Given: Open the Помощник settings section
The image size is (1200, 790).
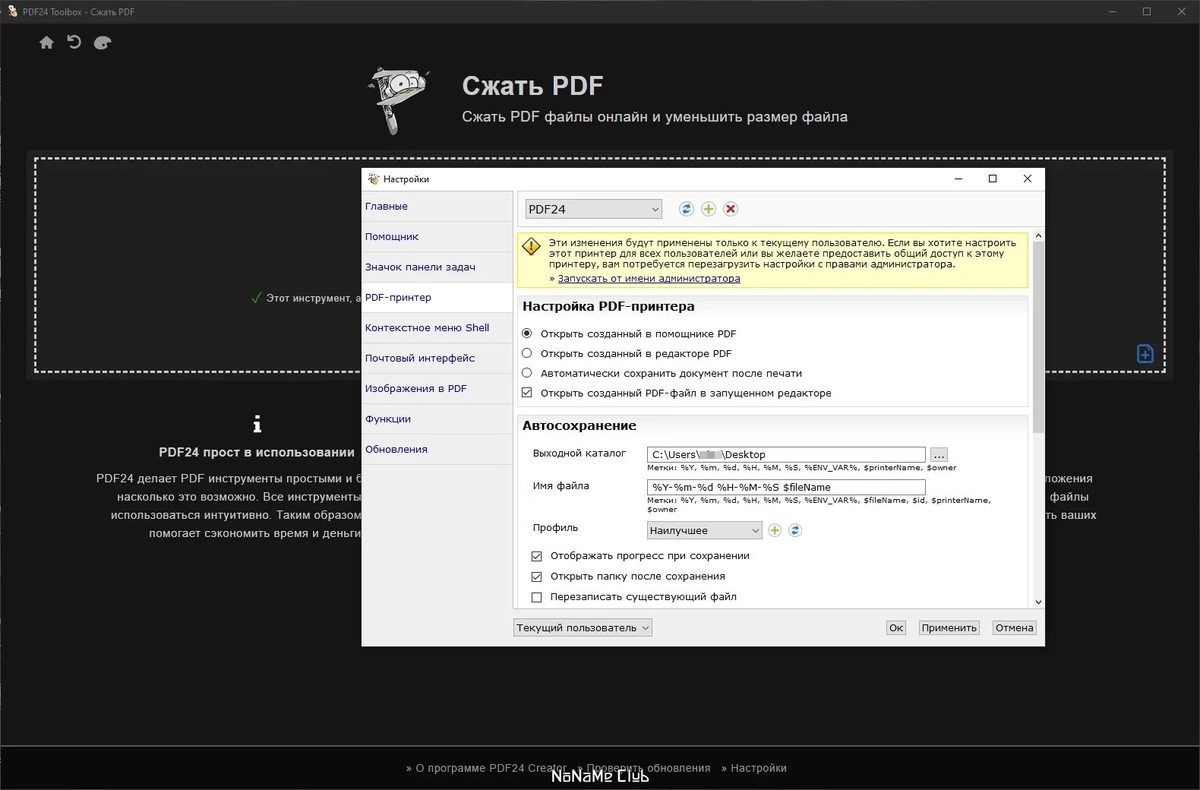Looking at the screenshot, I should tap(437, 237).
